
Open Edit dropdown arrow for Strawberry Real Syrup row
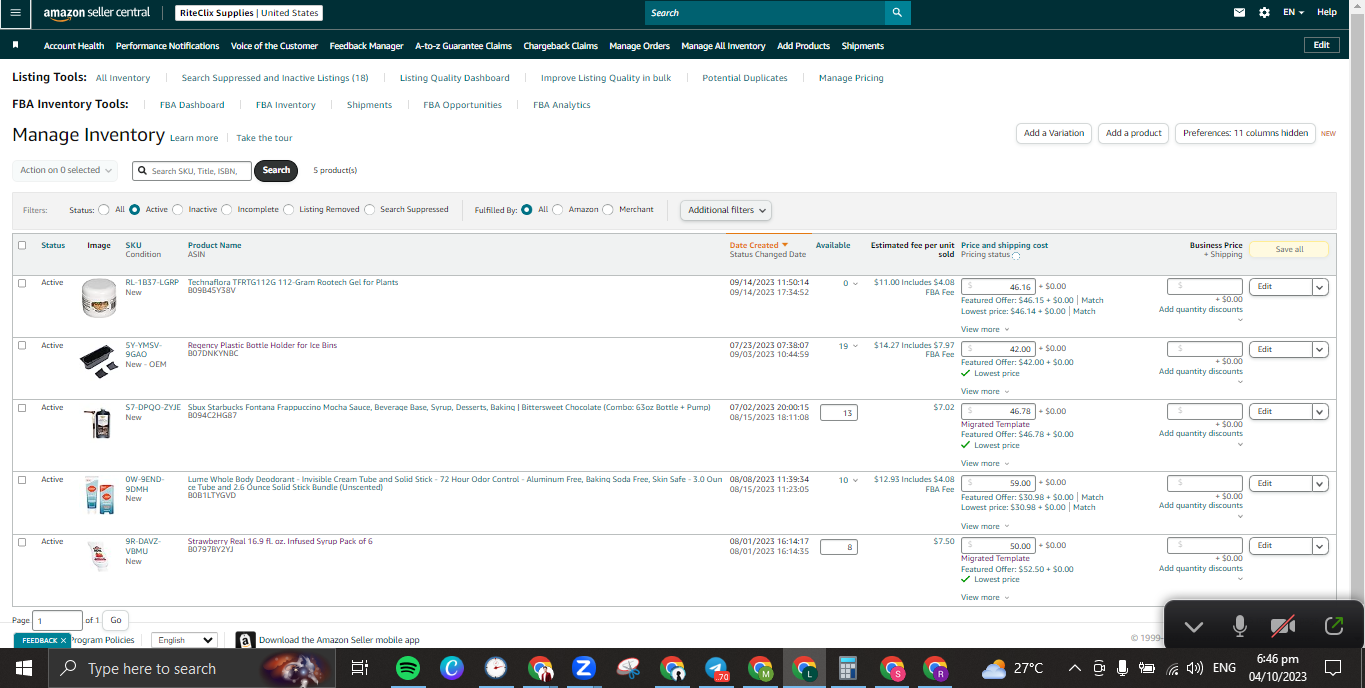pyautogui.click(x=1320, y=546)
